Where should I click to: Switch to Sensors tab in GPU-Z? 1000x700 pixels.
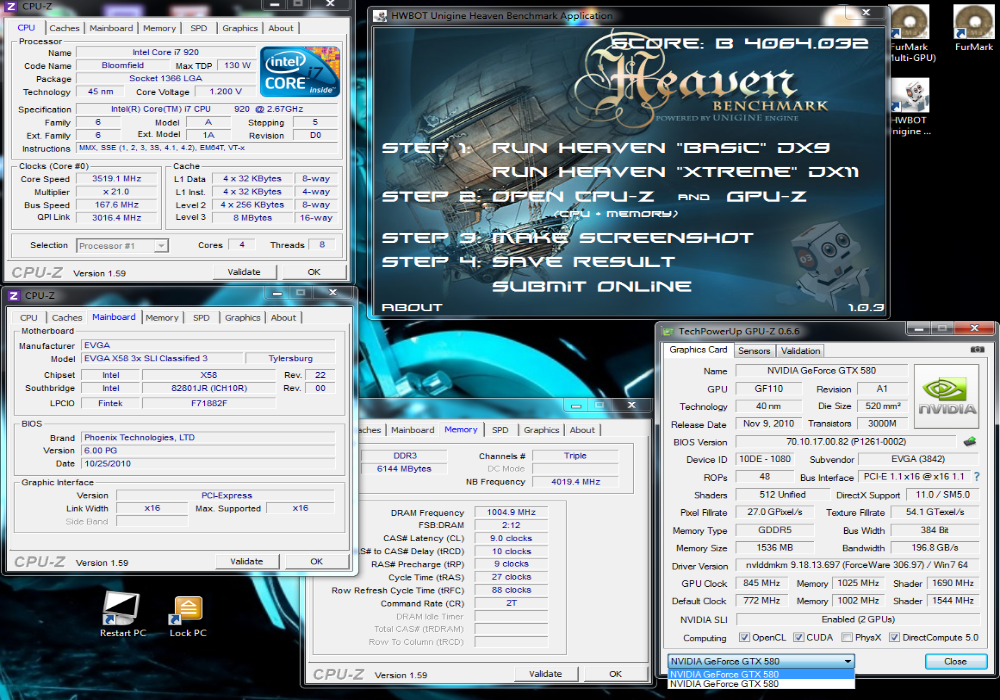pos(754,351)
